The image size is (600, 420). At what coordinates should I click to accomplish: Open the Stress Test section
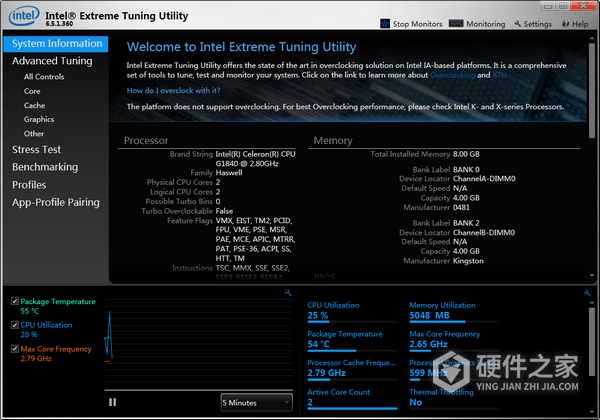(36, 150)
